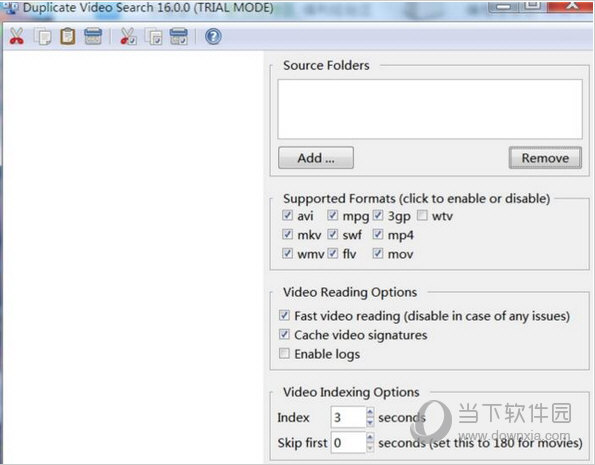The image size is (595, 465).
Task: Enable the wtv format checkbox
Action: (x=422, y=216)
